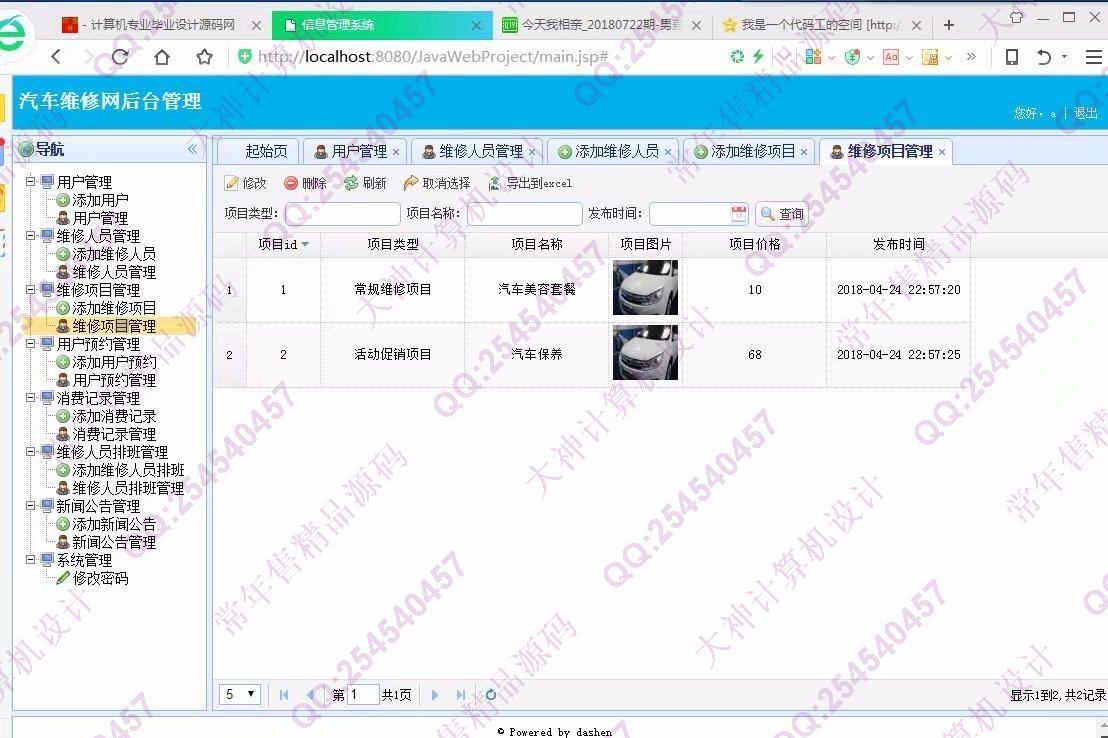Select the 活动促销项目 table cell

393,354
